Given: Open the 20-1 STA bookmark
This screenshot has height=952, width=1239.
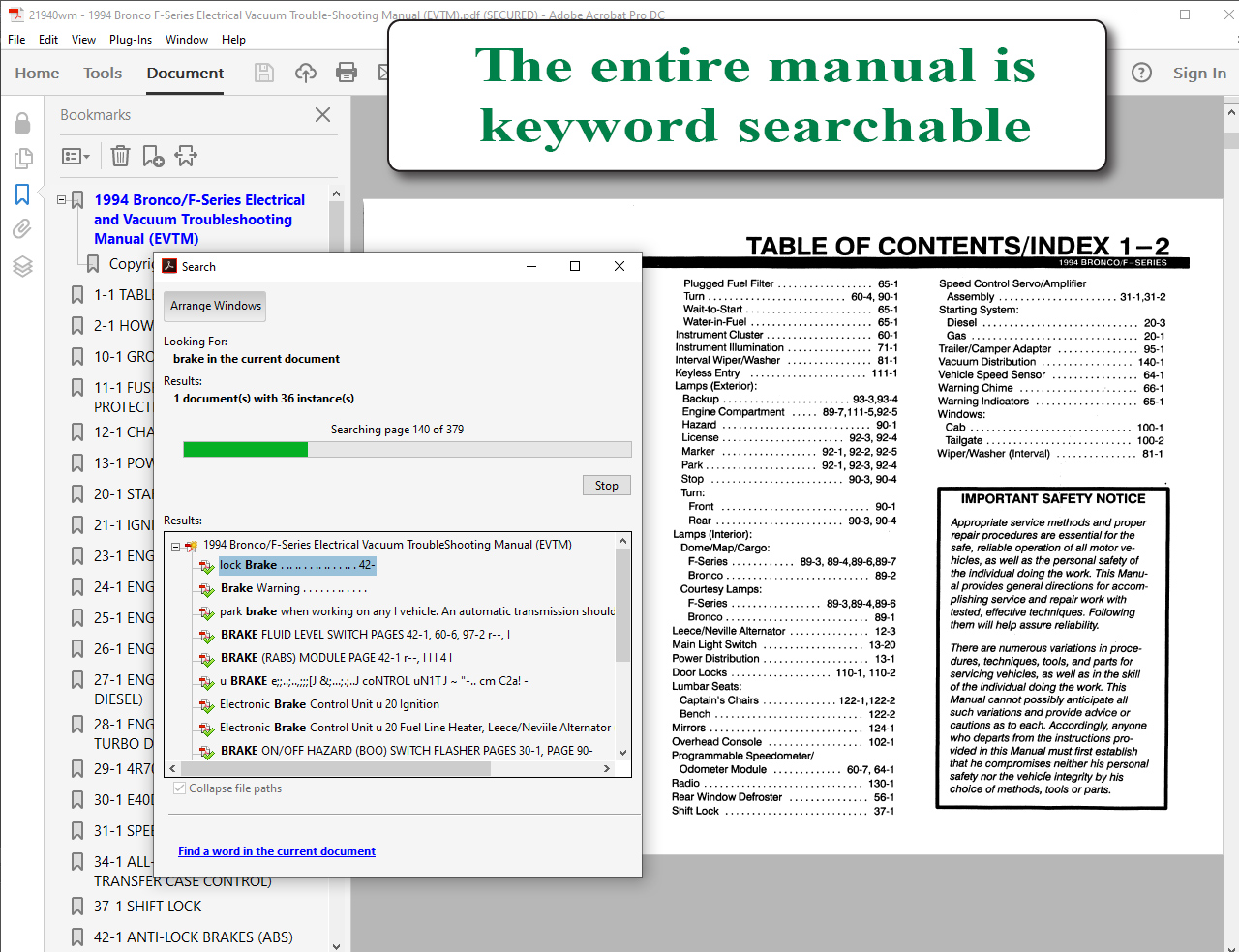Looking at the screenshot, I should pyautogui.click(x=123, y=494).
